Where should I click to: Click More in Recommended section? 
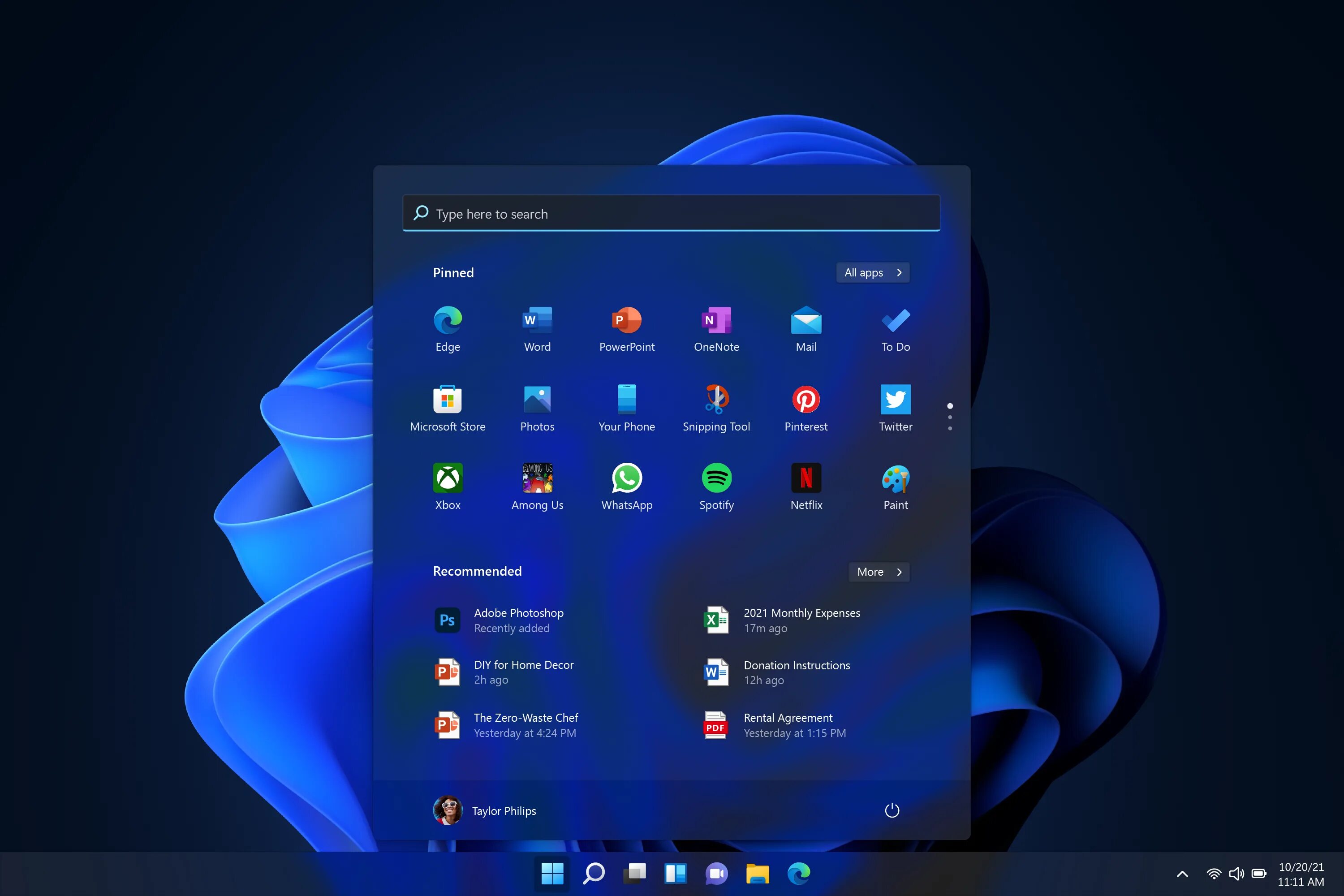tap(878, 571)
